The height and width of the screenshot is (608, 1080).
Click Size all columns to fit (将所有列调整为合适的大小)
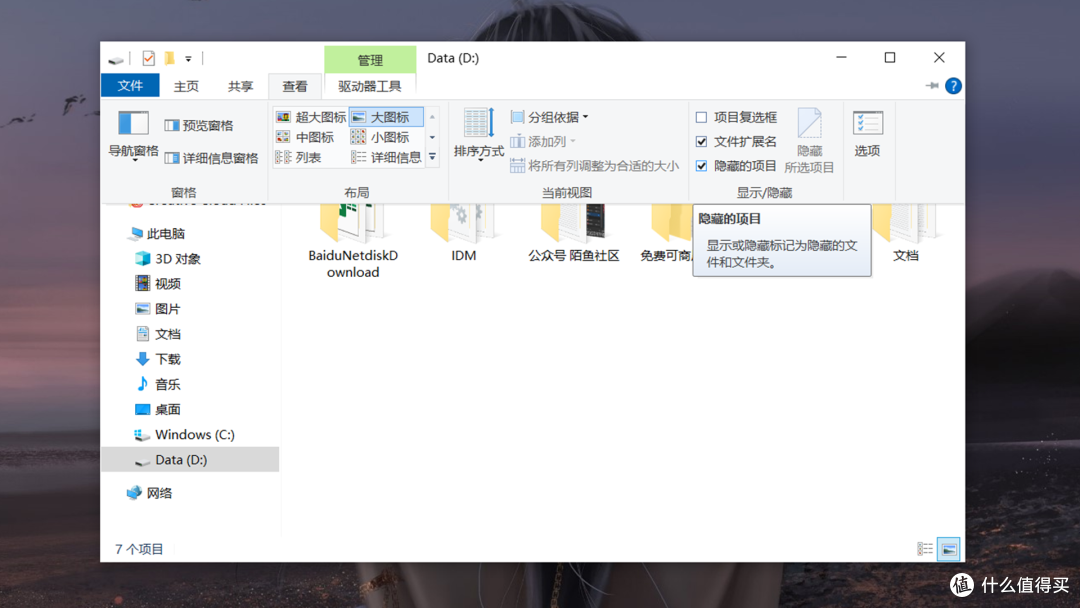[x=594, y=166]
